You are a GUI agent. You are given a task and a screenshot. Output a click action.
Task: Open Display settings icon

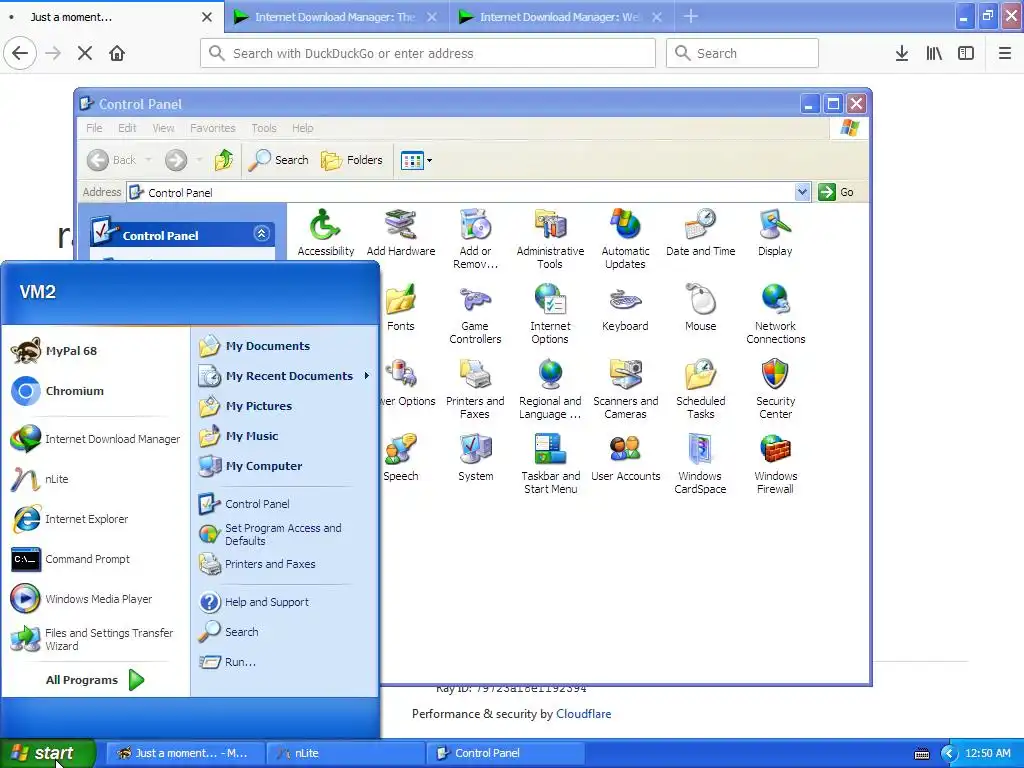pos(775,233)
